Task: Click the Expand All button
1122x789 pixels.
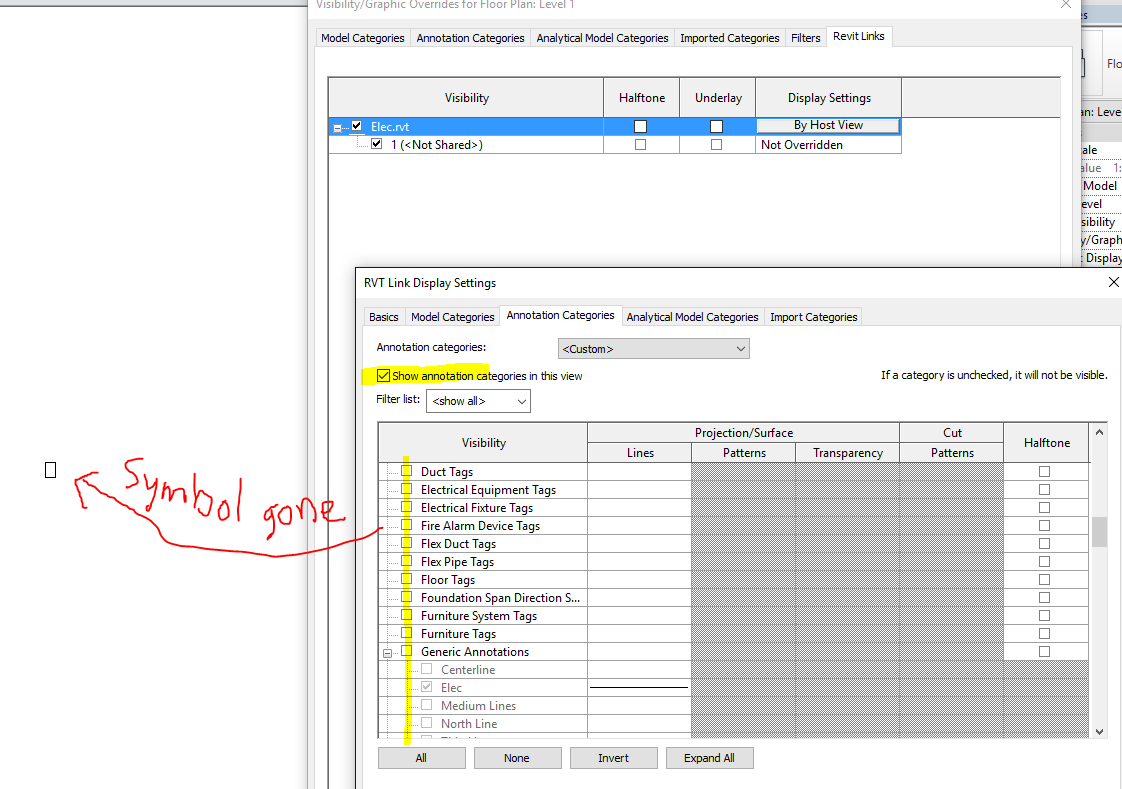Action: pos(709,757)
